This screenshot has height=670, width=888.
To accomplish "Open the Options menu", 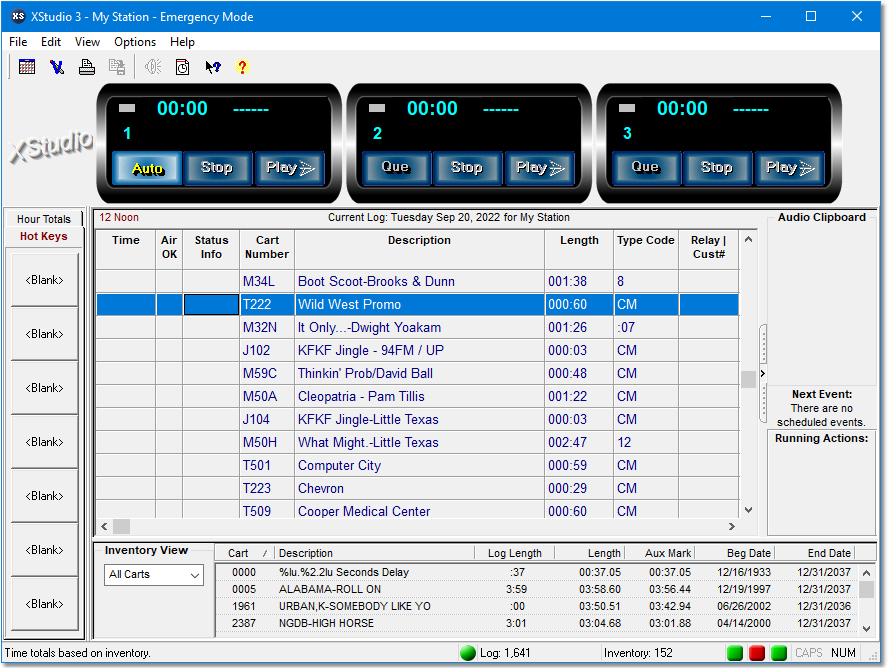I will click(135, 42).
